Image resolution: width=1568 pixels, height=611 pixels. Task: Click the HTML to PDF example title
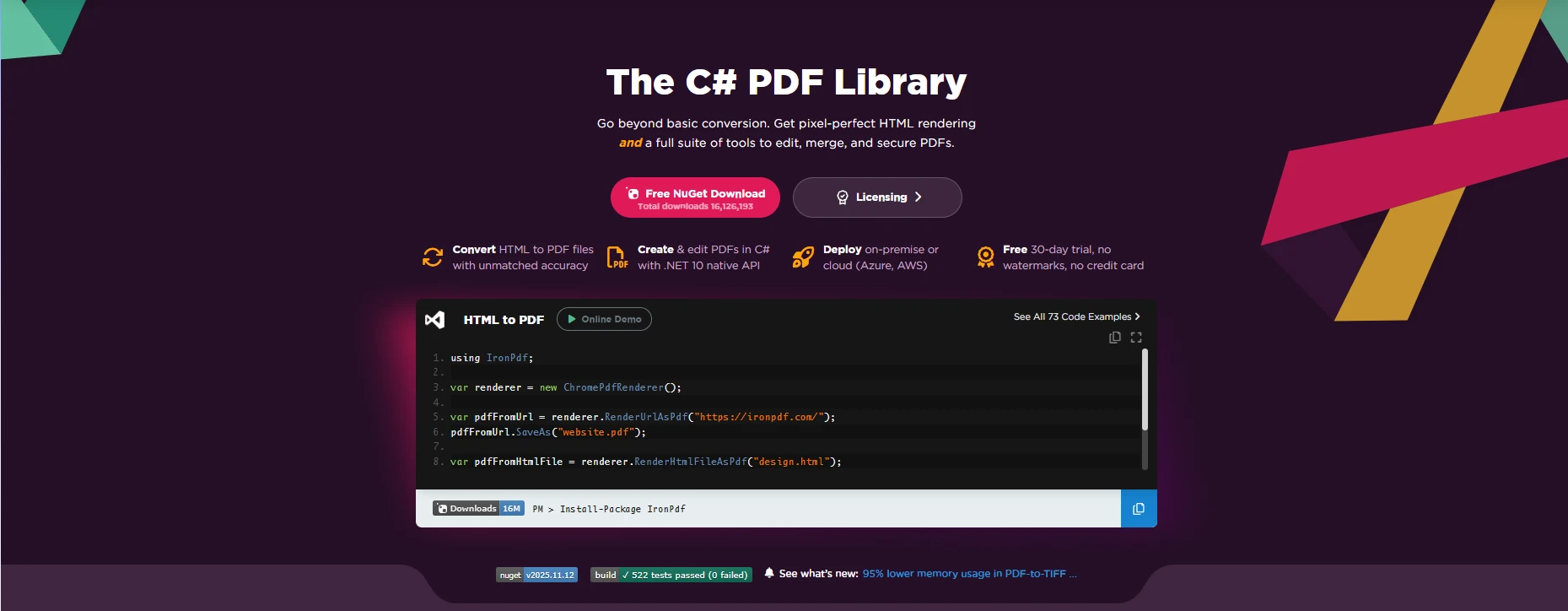coord(504,320)
